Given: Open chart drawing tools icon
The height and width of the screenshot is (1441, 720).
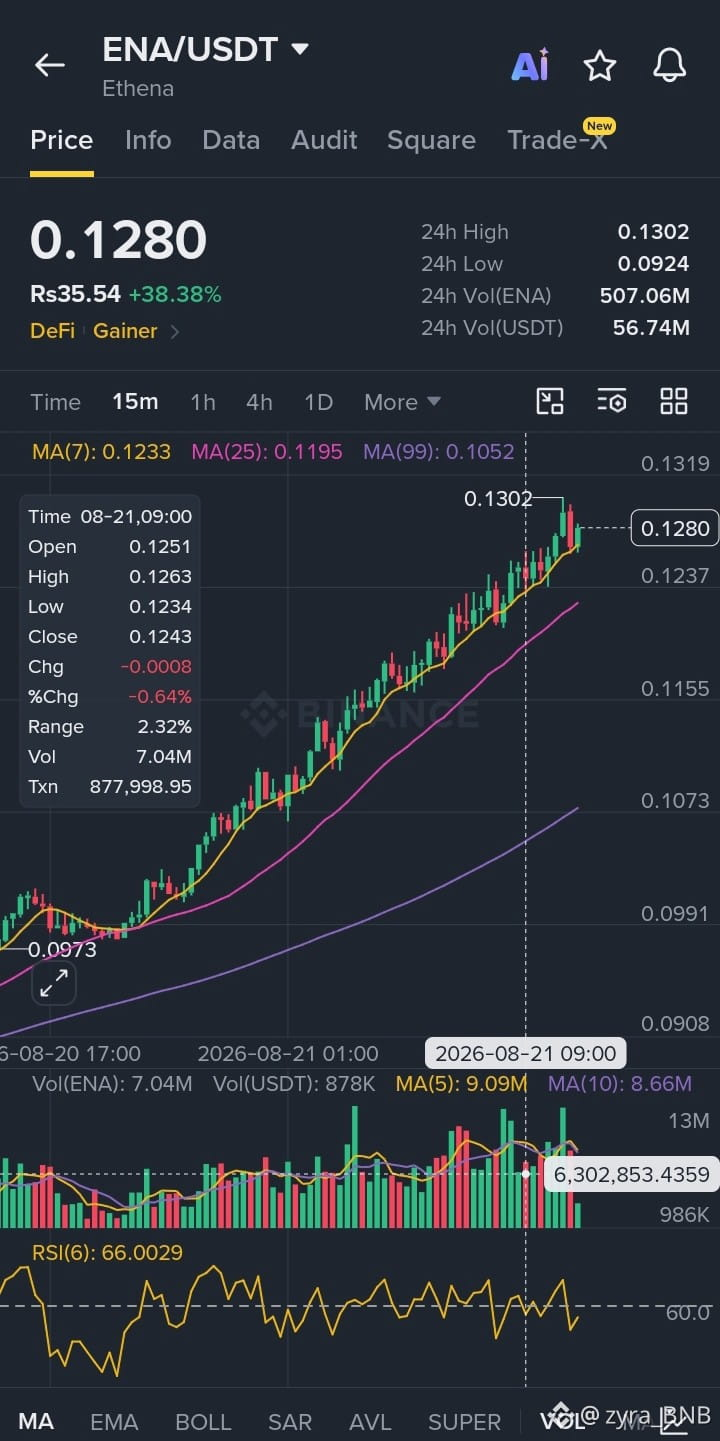Looking at the screenshot, I should [x=551, y=402].
